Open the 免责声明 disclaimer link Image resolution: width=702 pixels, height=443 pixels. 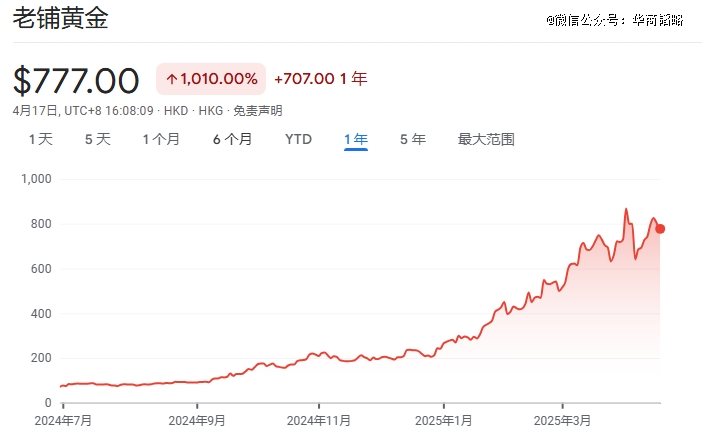coord(257,110)
